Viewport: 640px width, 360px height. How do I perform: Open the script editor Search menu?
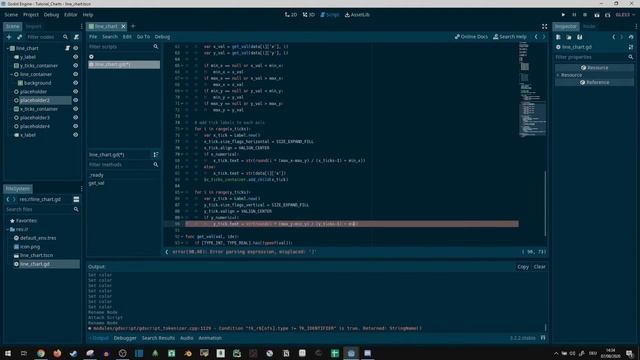coord(110,37)
